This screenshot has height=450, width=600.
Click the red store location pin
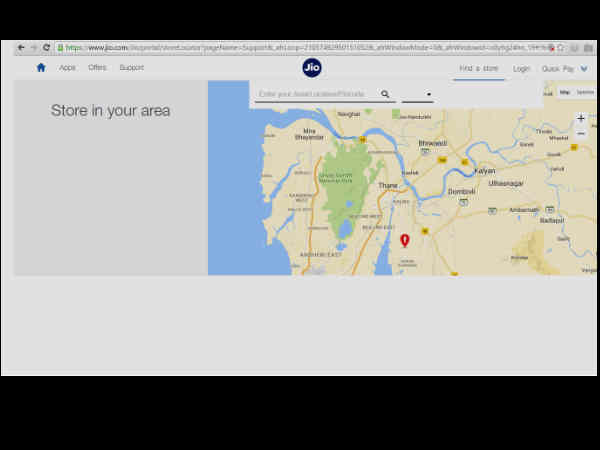pyautogui.click(x=404, y=240)
